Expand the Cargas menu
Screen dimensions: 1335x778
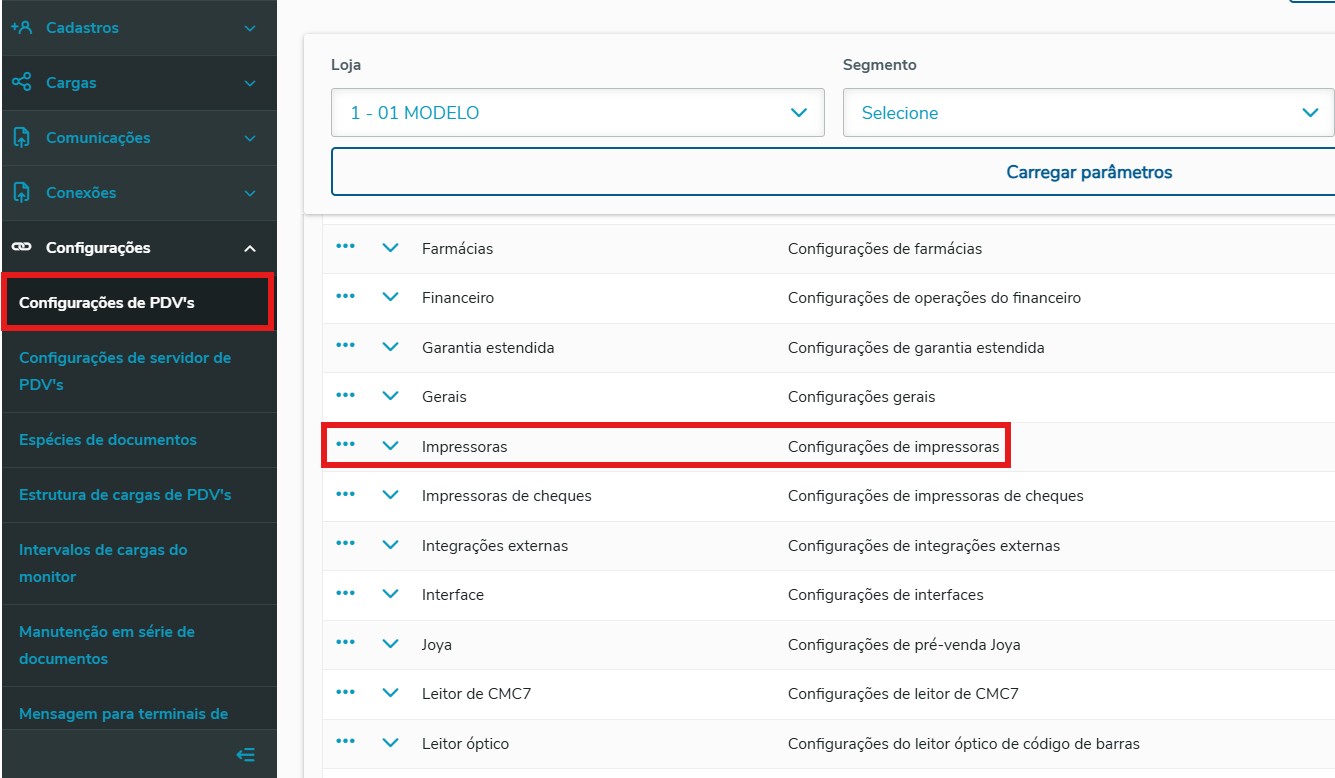pos(250,83)
